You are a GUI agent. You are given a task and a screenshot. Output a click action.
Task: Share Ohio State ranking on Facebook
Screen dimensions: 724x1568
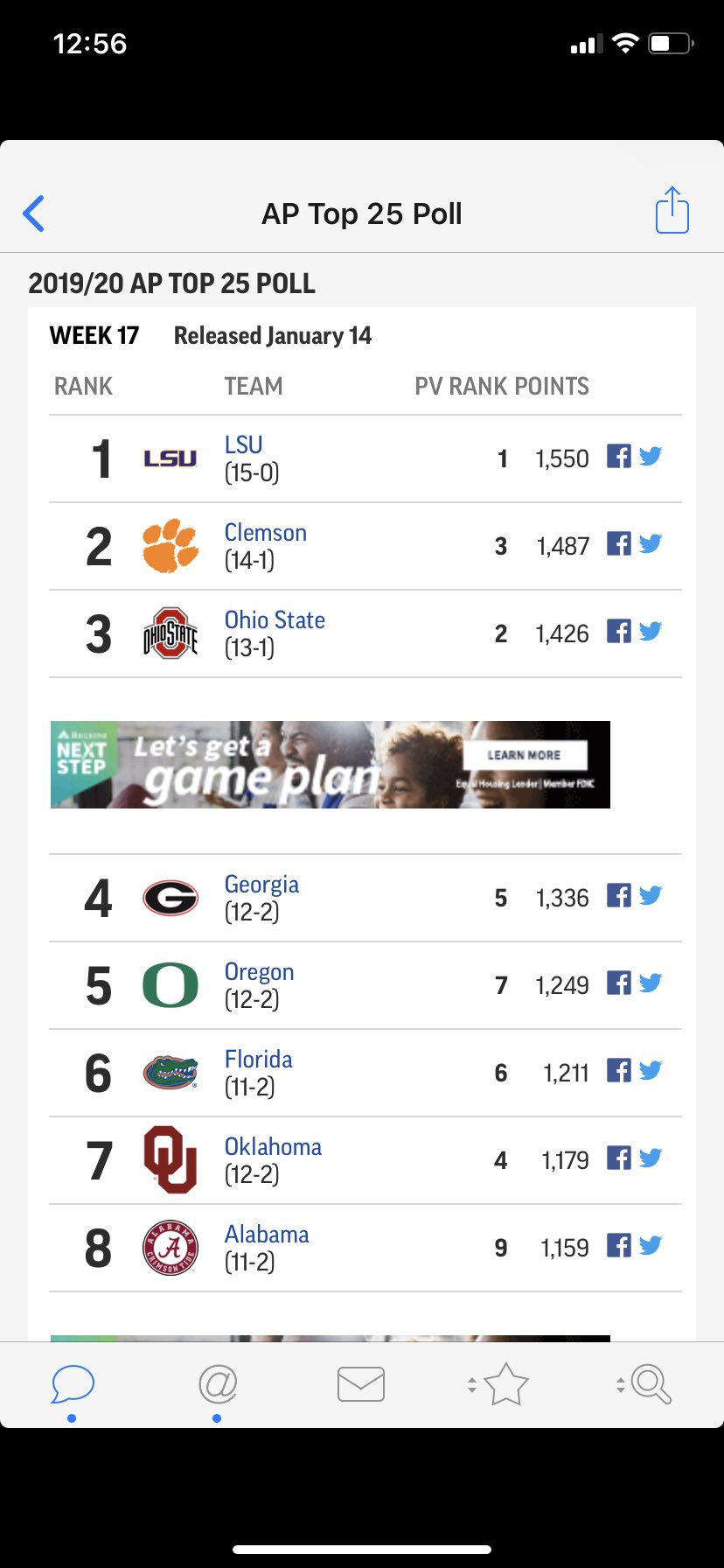click(x=618, y=632)
